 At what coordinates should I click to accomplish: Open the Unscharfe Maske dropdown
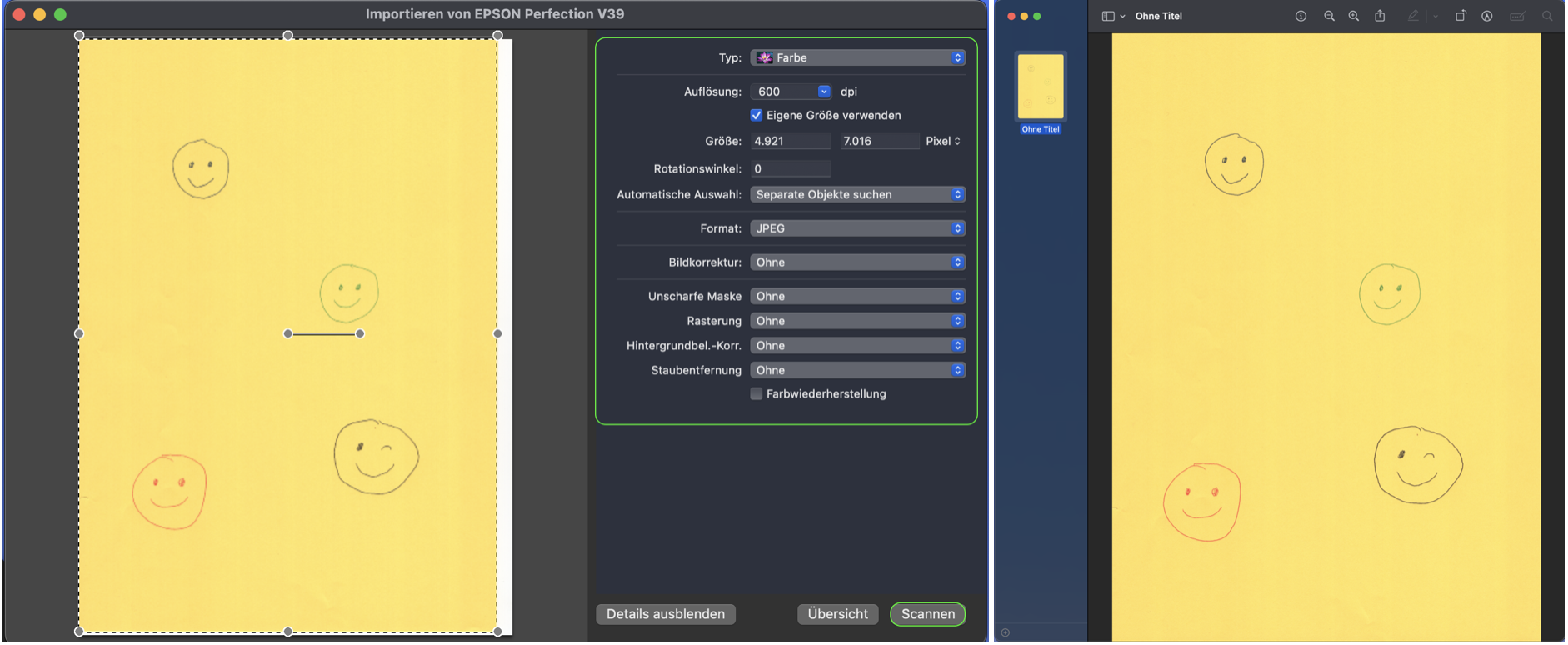click(x=857, y=296)
